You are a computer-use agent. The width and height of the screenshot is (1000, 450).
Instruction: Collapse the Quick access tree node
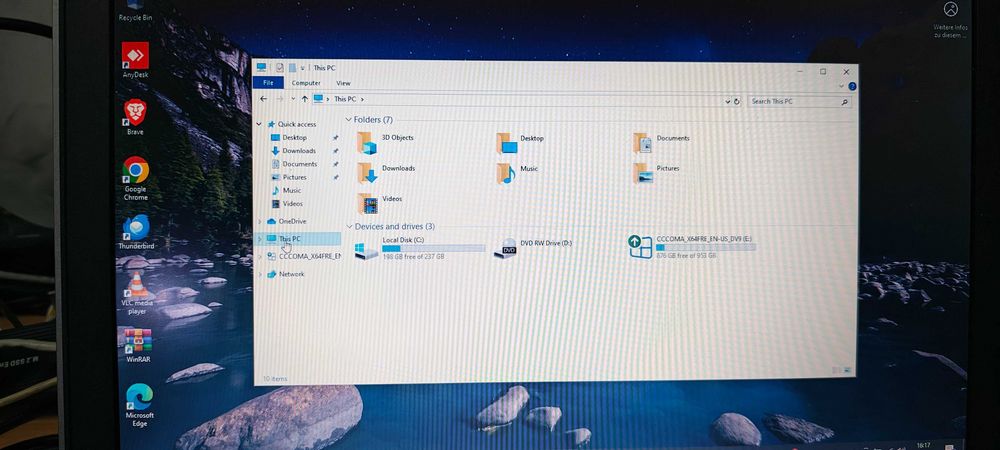pyautogui.click(x=259, y=124)
